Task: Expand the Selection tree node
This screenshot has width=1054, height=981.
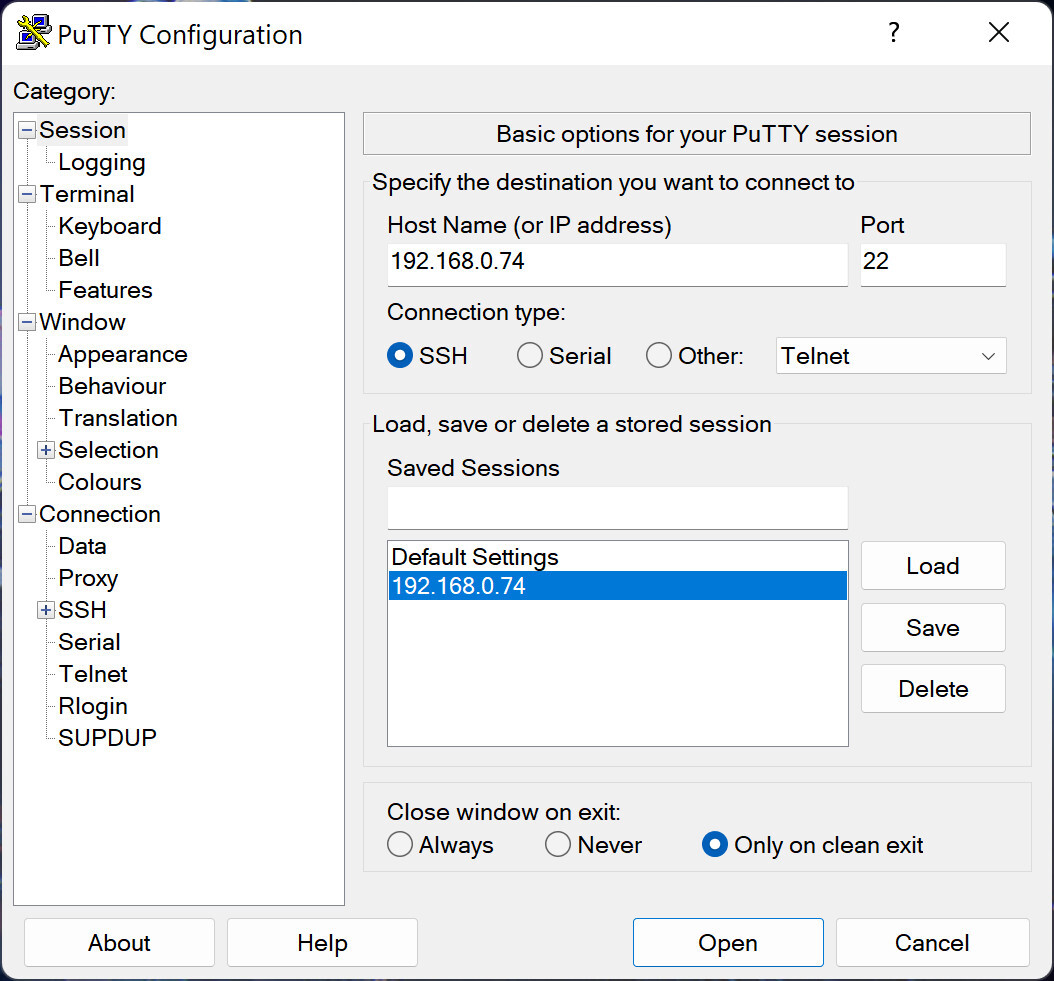Action: (x=46, y=450)
